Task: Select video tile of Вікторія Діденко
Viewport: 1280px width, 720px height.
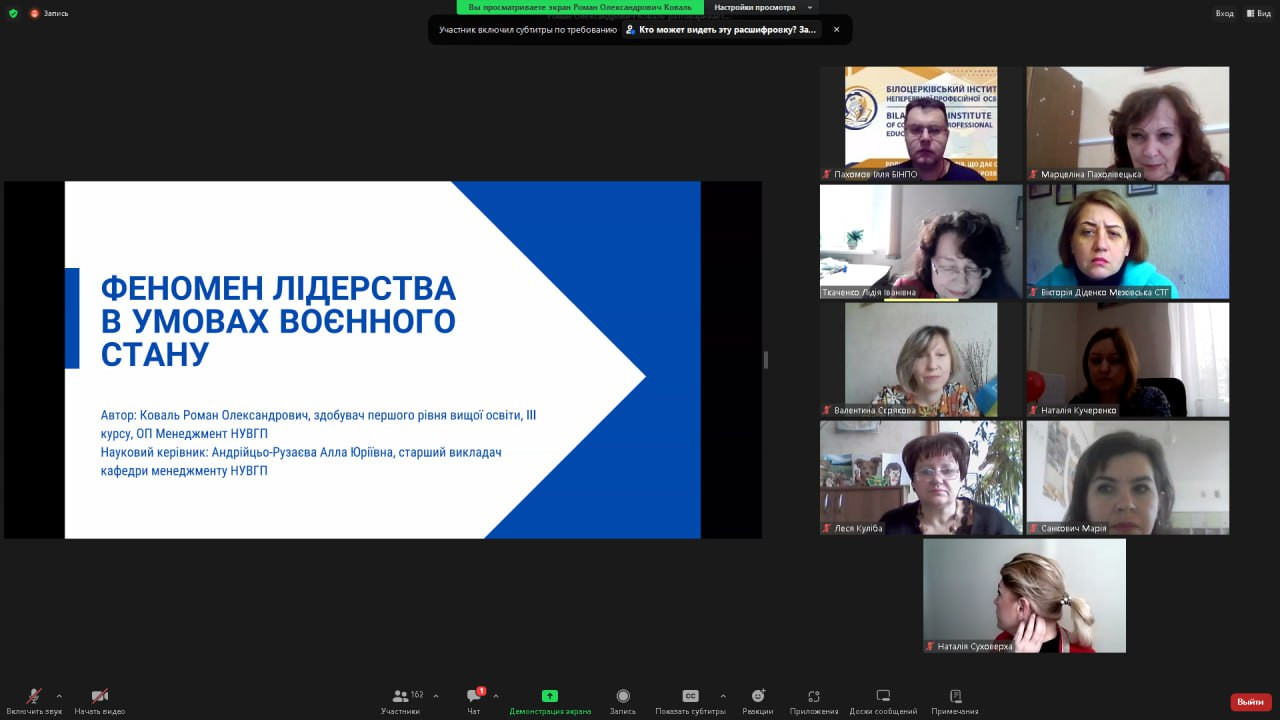Action: pos(1128,242)
